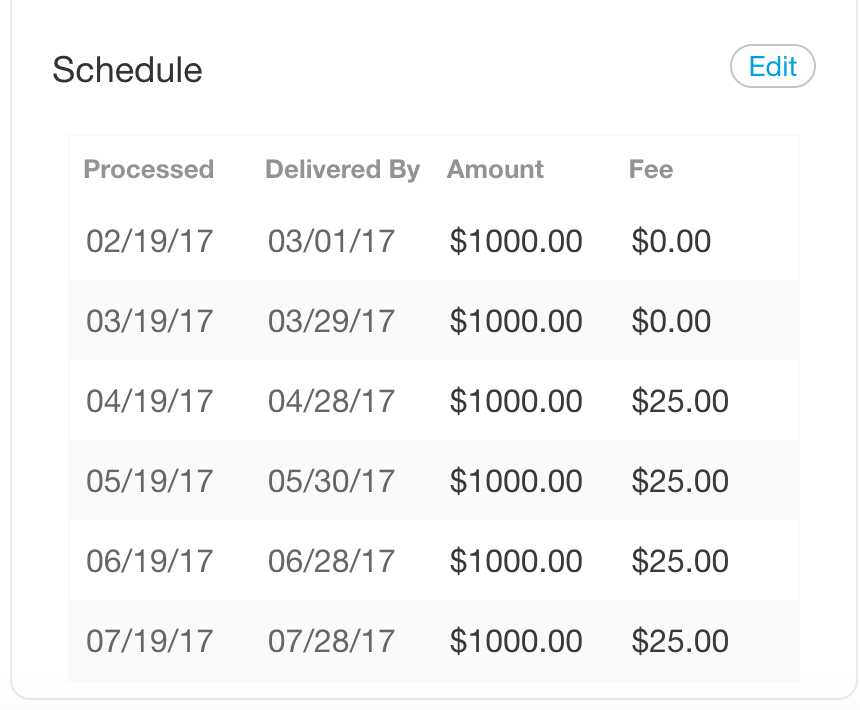Select the row processed 05/19/17
Screen dimensions: 860x710
pyautogui.click(x=433, y=480)
